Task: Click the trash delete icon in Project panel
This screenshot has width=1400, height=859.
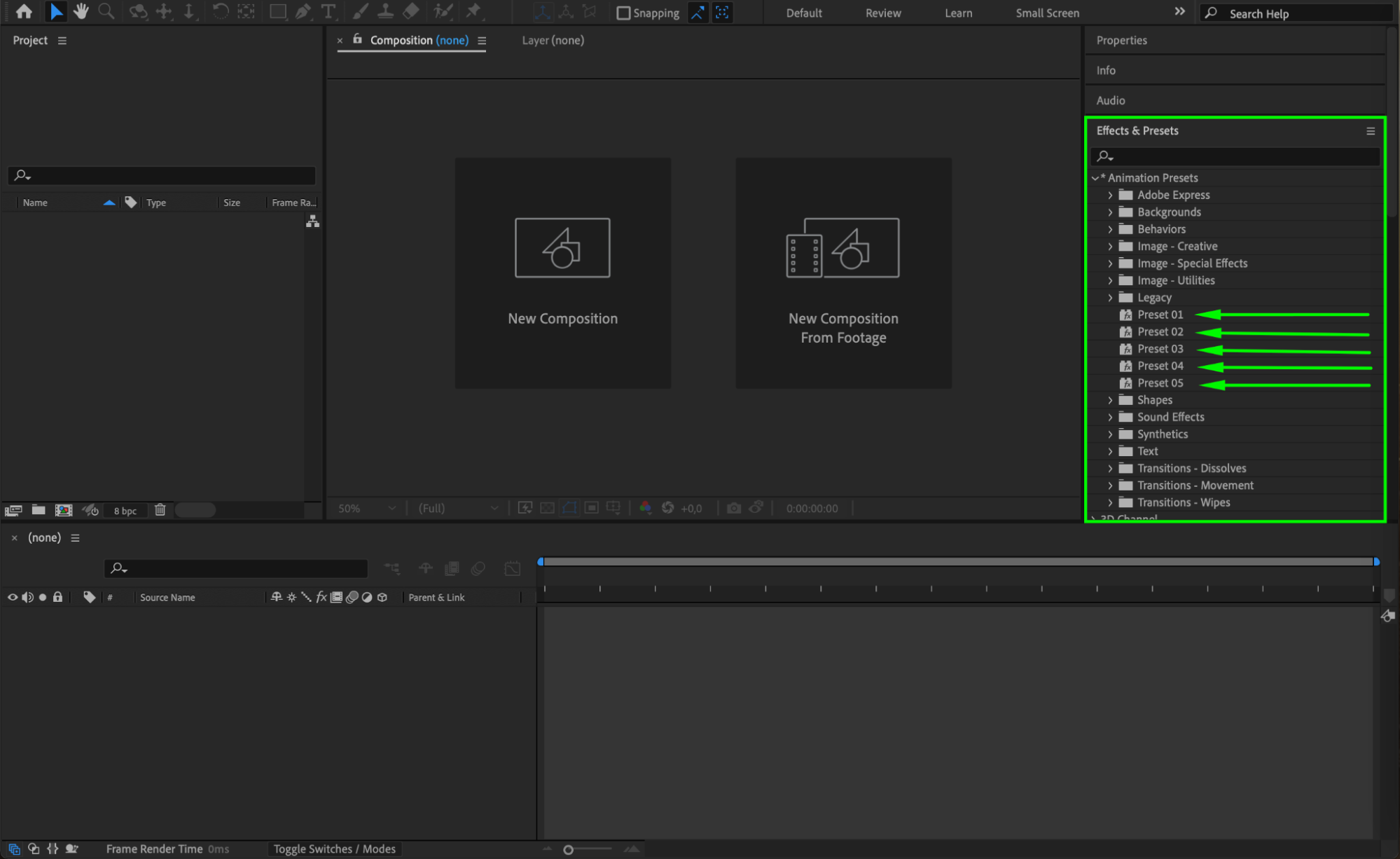Action: [x=160, y=510]
